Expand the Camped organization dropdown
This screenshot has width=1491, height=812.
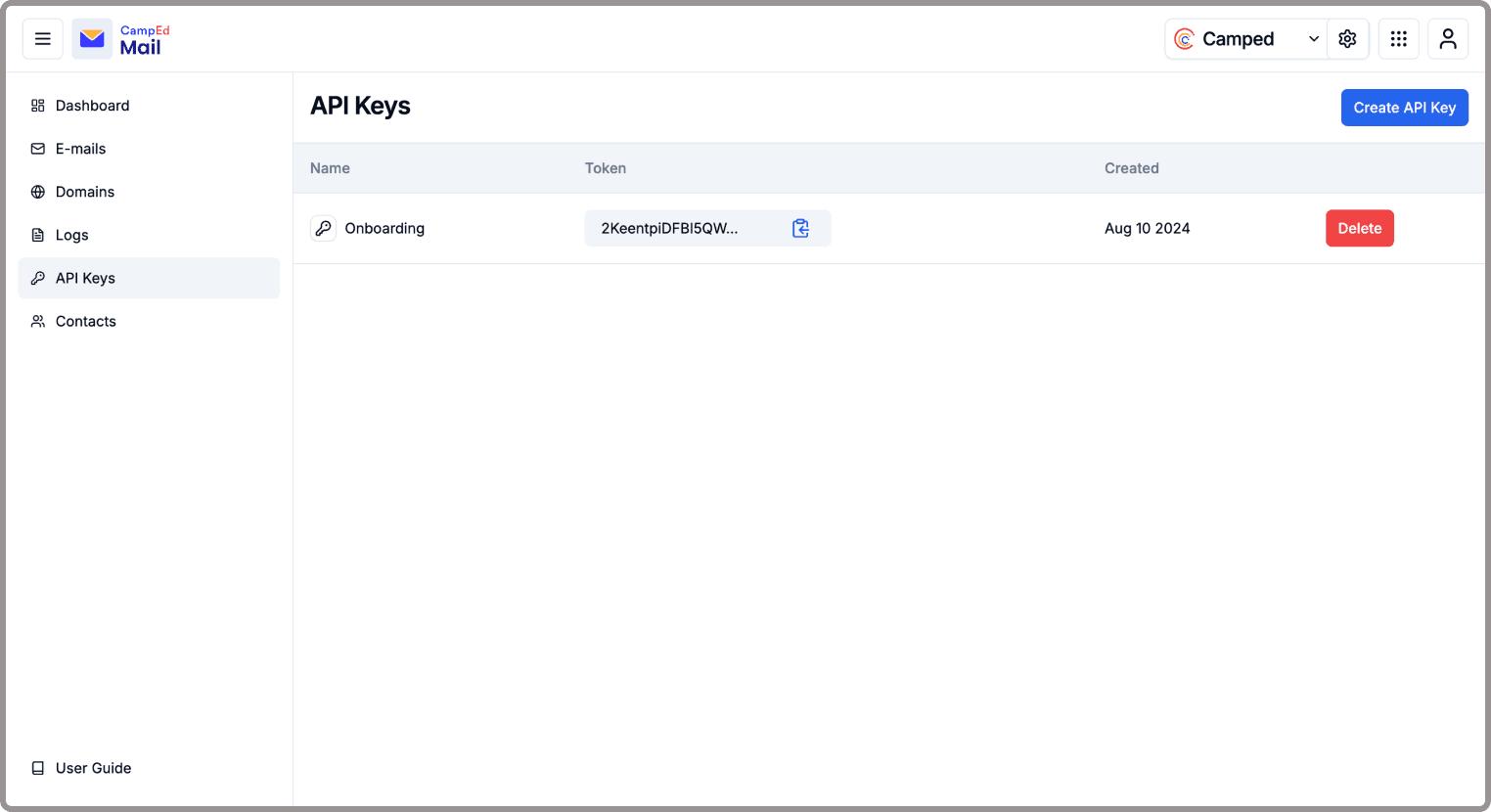point(1246,39)
